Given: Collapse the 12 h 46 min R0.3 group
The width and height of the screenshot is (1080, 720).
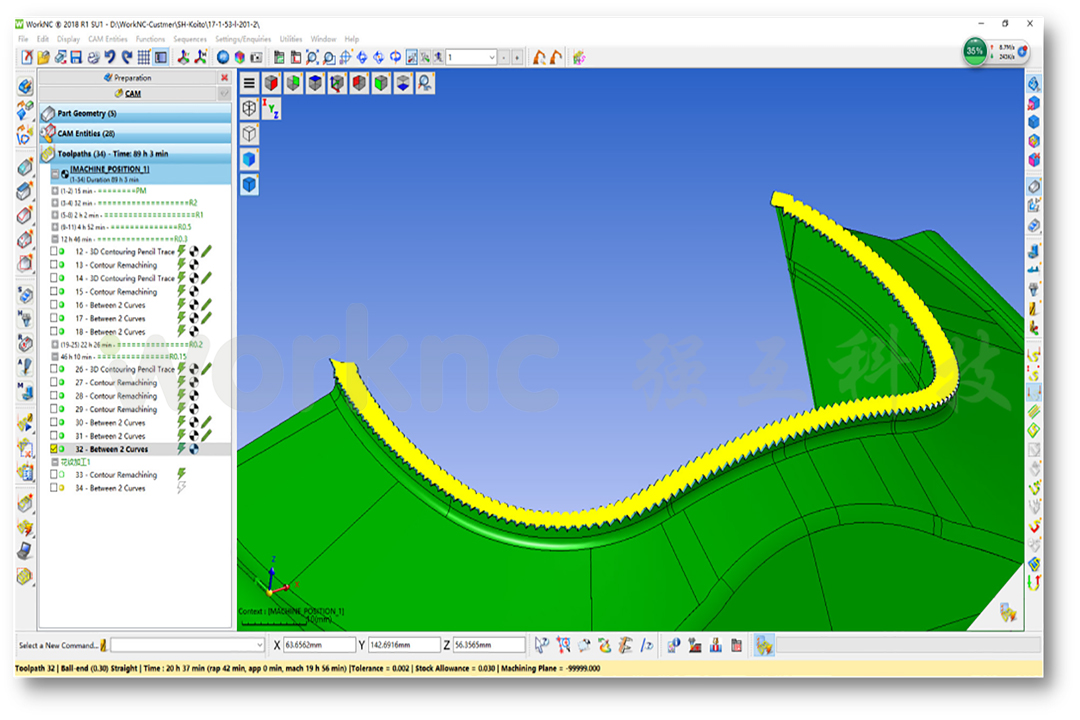Looking at the screenshot, I should pyautogui.click(x=55, y=239).
